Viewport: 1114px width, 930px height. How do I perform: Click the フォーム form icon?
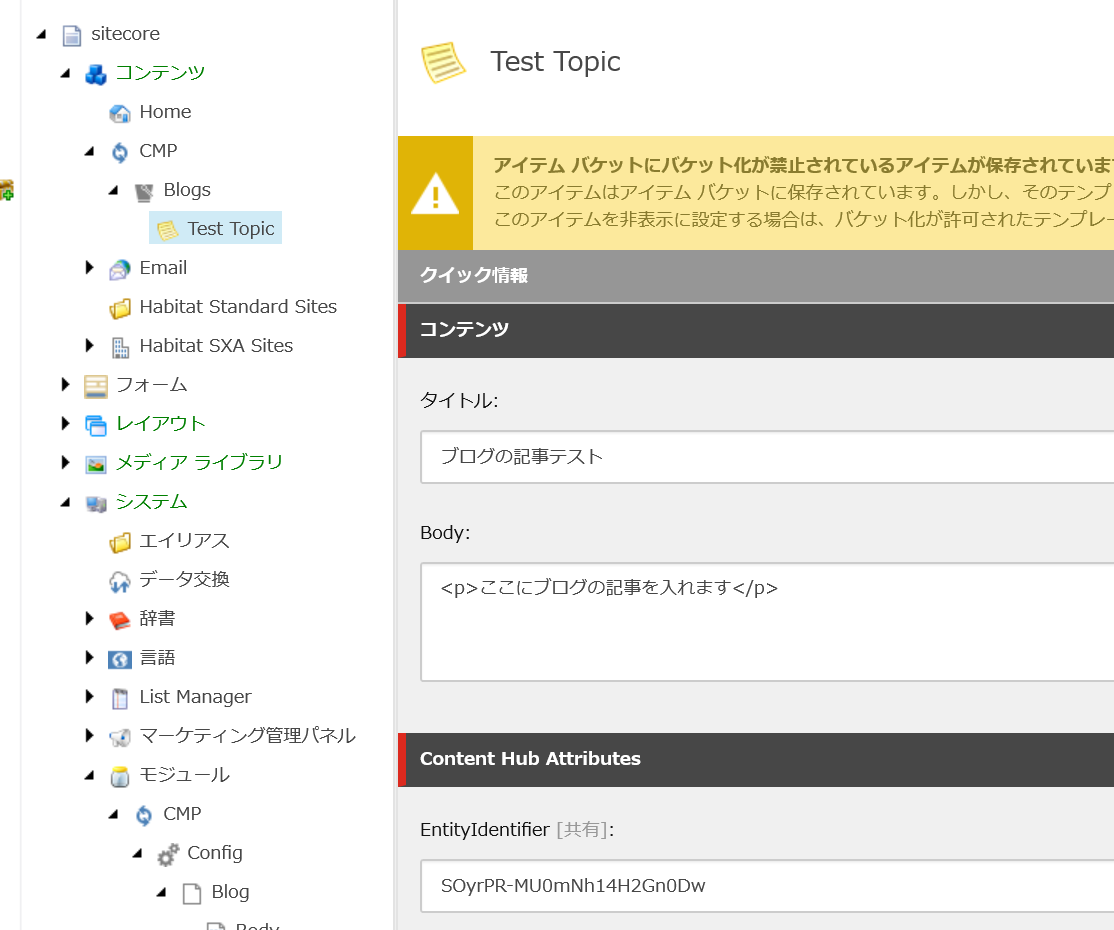click(x=95, y=386)
